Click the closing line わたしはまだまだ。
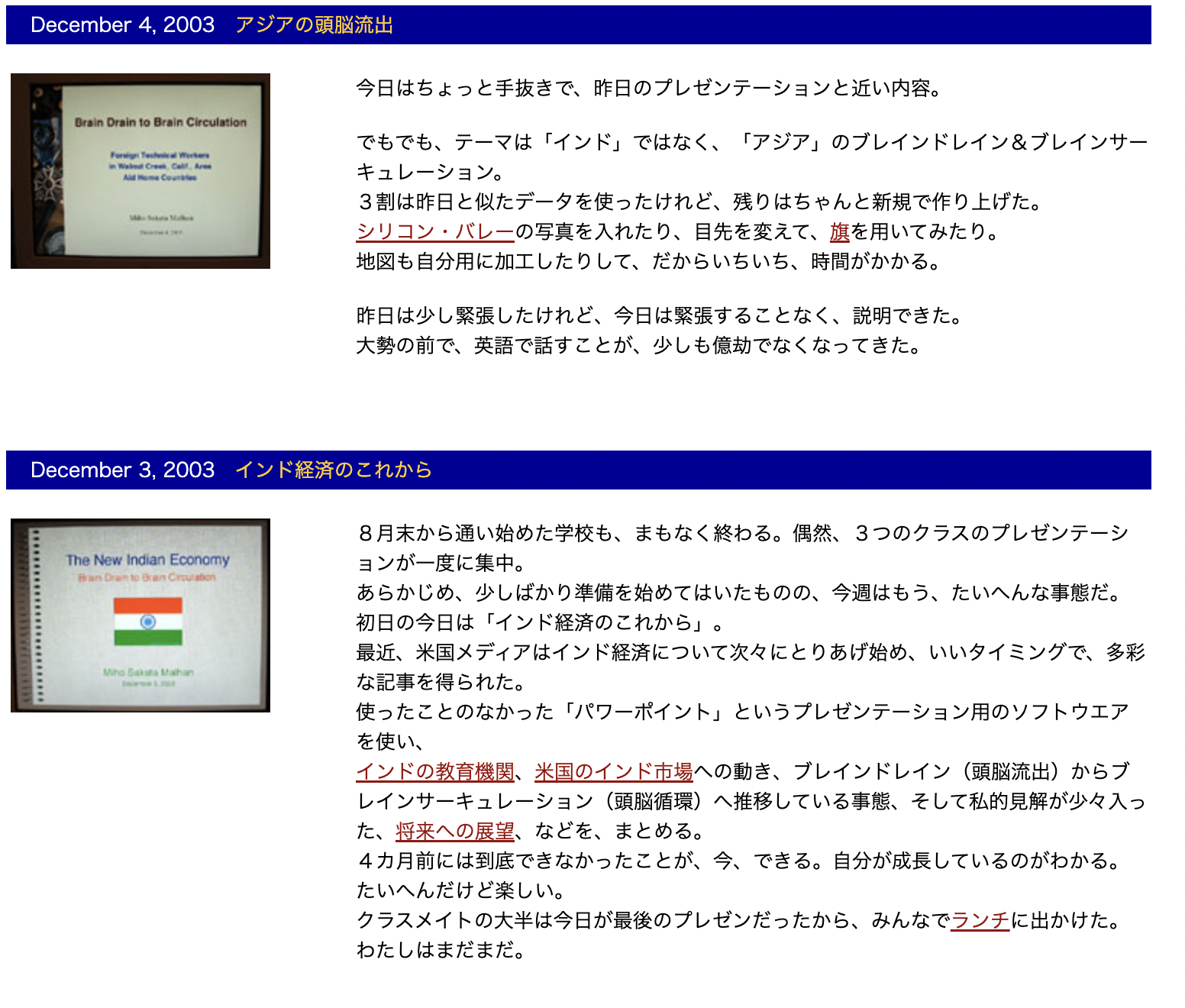Image resolution: width=1185 pixels, height=1008 pixels. [x=443, y=950]
